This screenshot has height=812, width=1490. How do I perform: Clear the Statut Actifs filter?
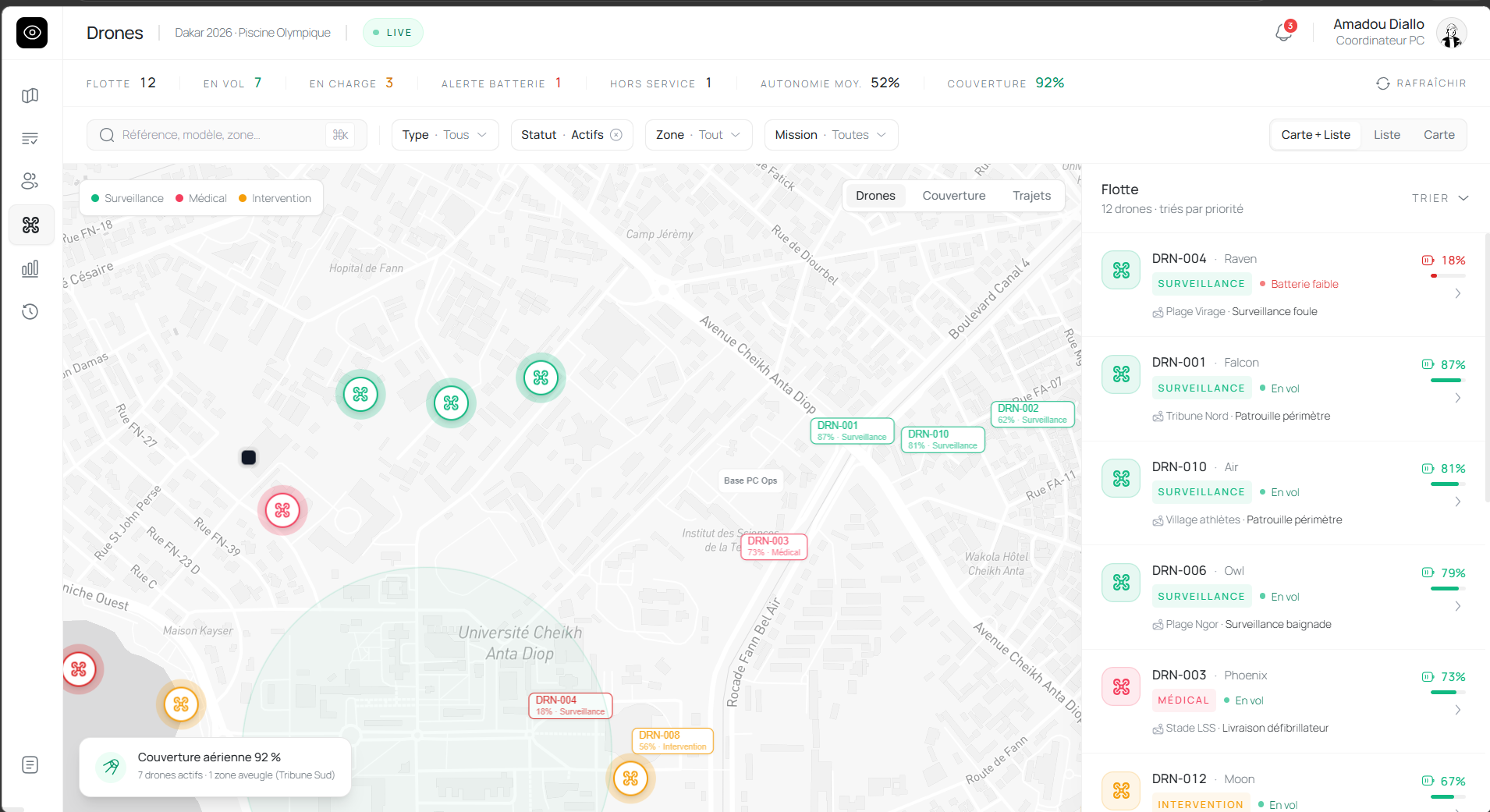(x=616, y=135)
